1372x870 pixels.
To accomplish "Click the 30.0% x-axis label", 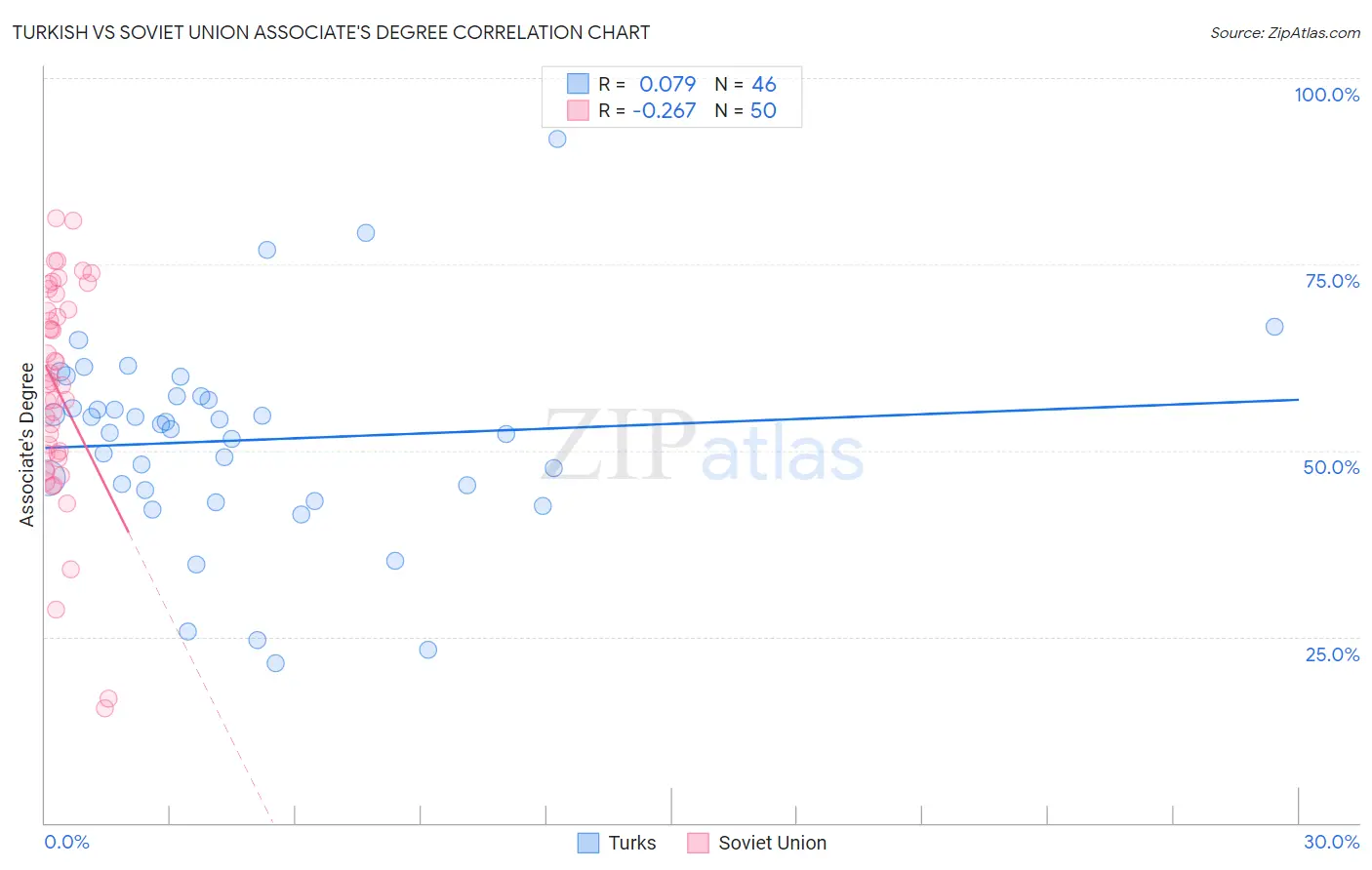I will [1331, 842].
